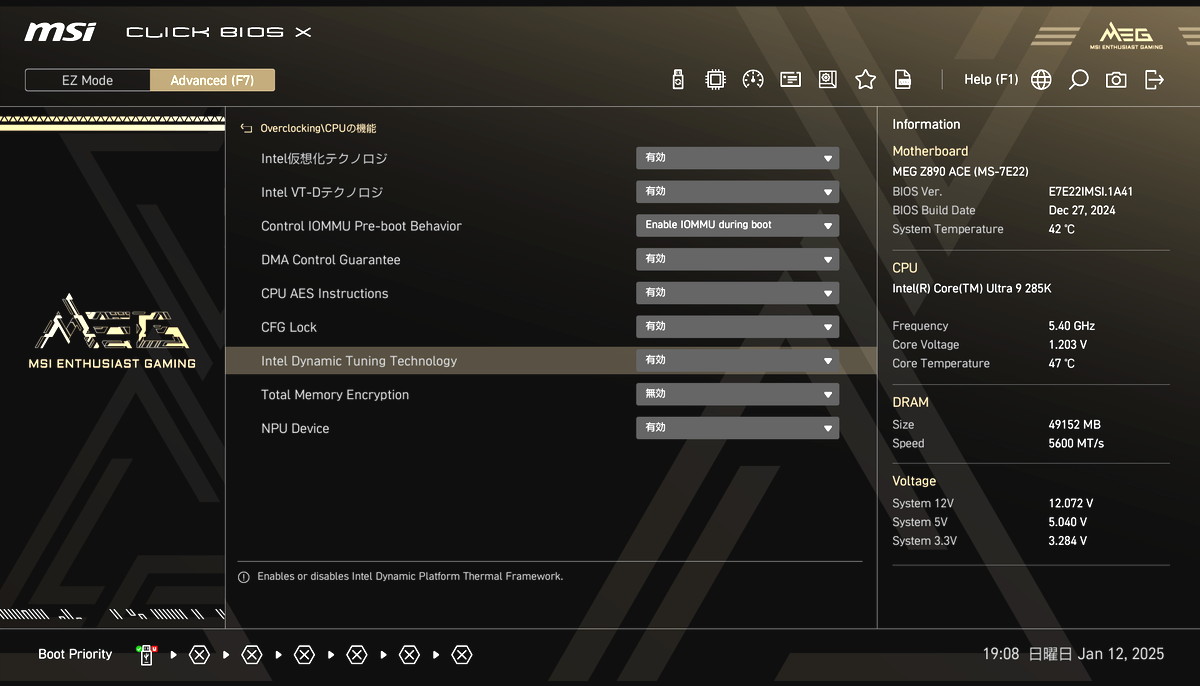Click the Boot Priority label

[x=75, y=654]
